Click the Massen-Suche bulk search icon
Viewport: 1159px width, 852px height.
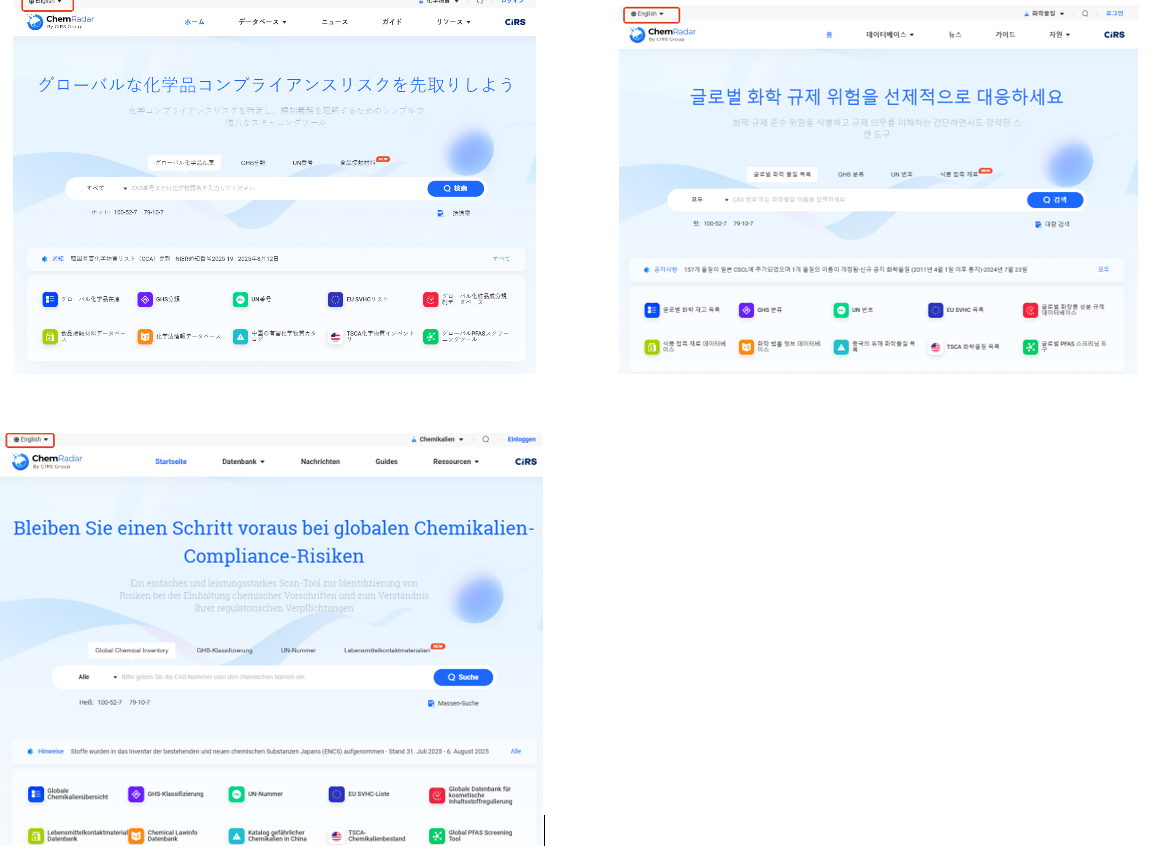coord(430,703)
